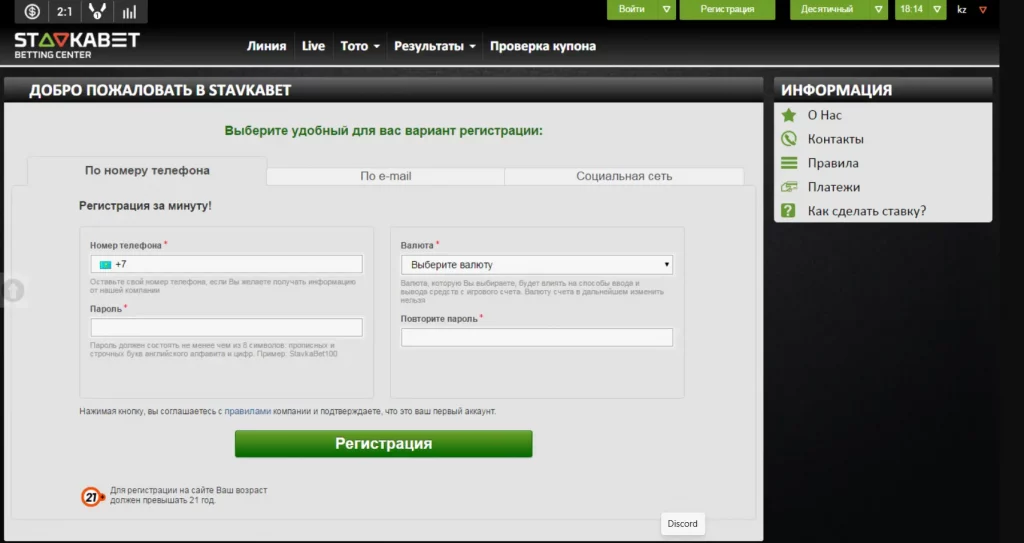Image resolution: width=1024 pixels, height=543 pixels.
Task: Click the ИНФОРМАЦИЯ panel header
Action: coord(883,90)
